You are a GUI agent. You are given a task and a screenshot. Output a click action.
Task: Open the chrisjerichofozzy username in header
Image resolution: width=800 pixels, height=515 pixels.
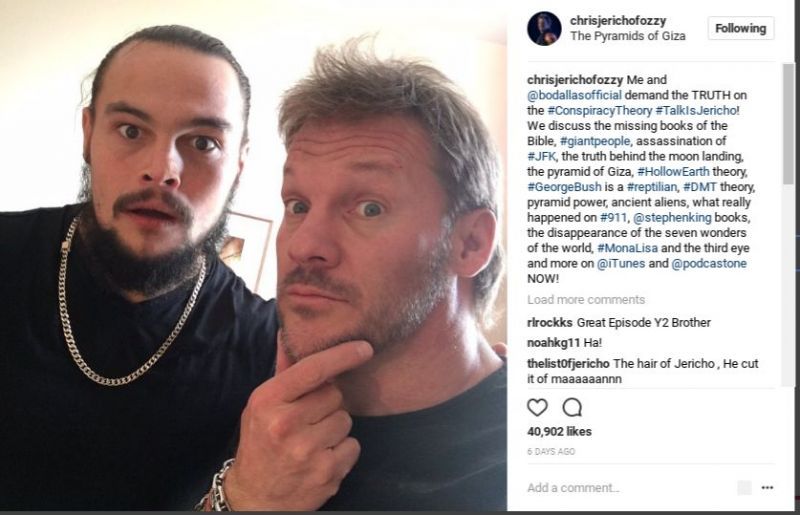(x=618, y=21)
